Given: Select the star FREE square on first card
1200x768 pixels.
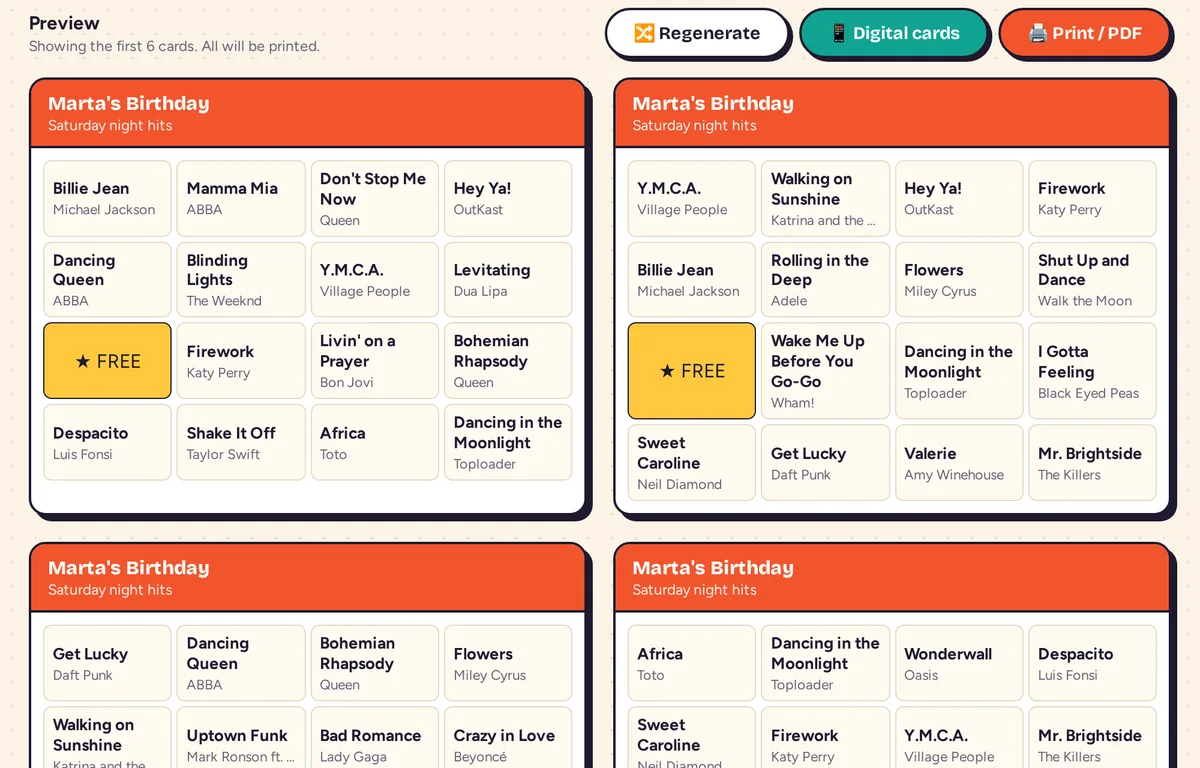Looking at the screenshot, I should pos(108,361).
